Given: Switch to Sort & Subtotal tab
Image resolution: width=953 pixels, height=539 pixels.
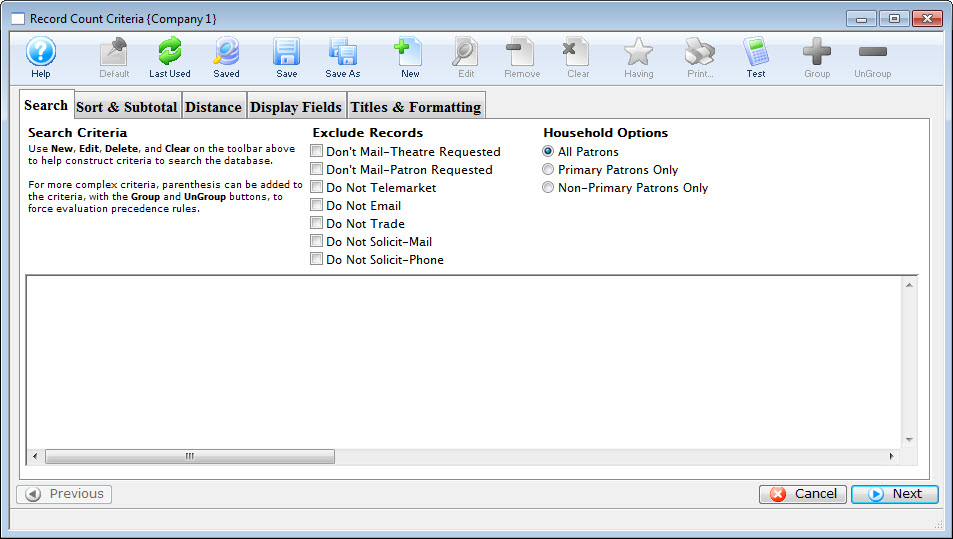Looking at the screenshot, I should (x=126, y=107).
